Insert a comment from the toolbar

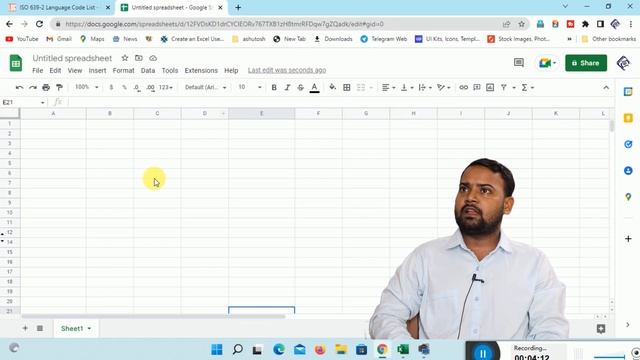(x=476, y=87)
